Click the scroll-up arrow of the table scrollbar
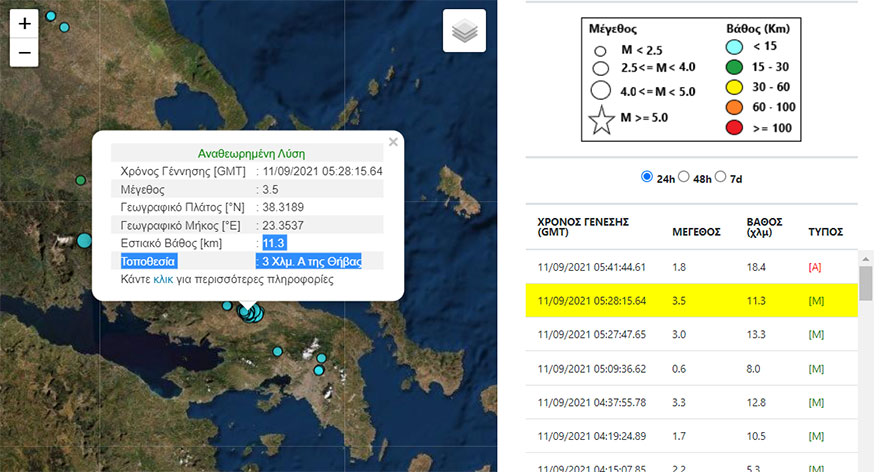Screen dimensions: 880x472 866,257
